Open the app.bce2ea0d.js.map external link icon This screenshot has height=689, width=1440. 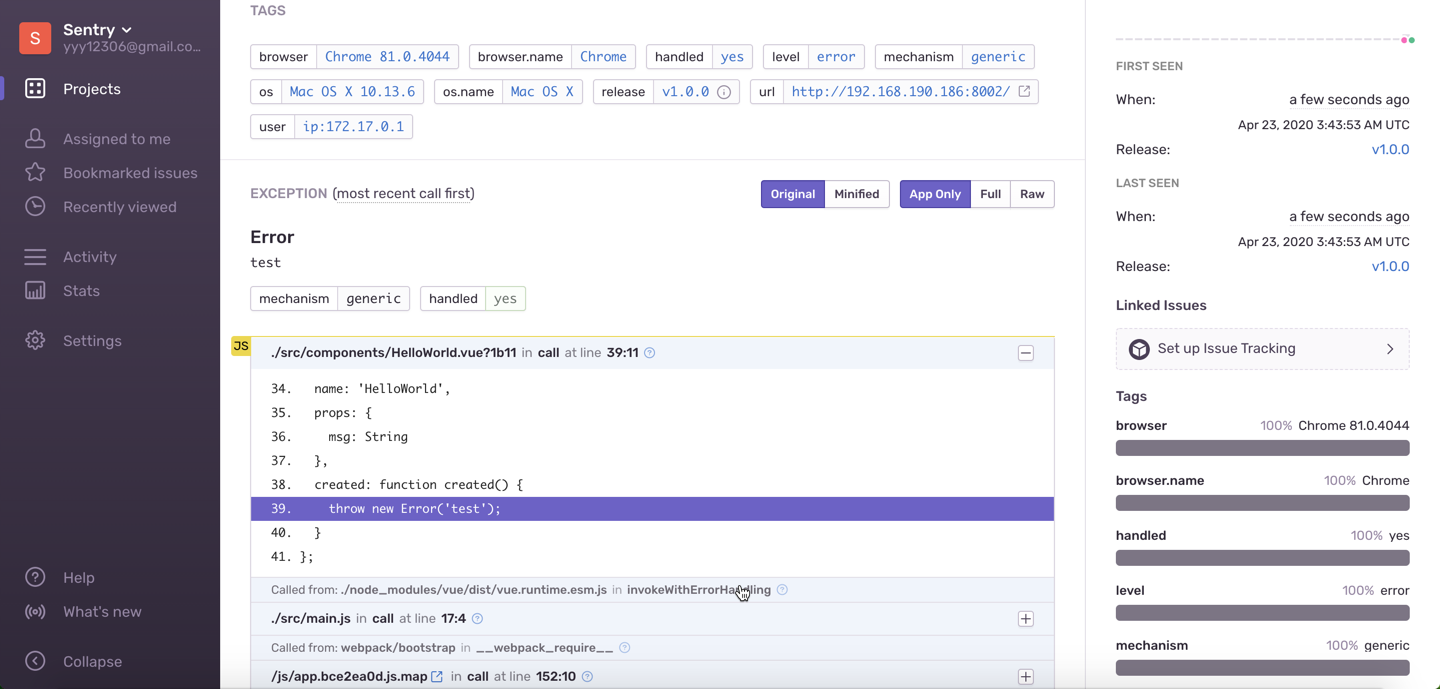tap(437, 677)
